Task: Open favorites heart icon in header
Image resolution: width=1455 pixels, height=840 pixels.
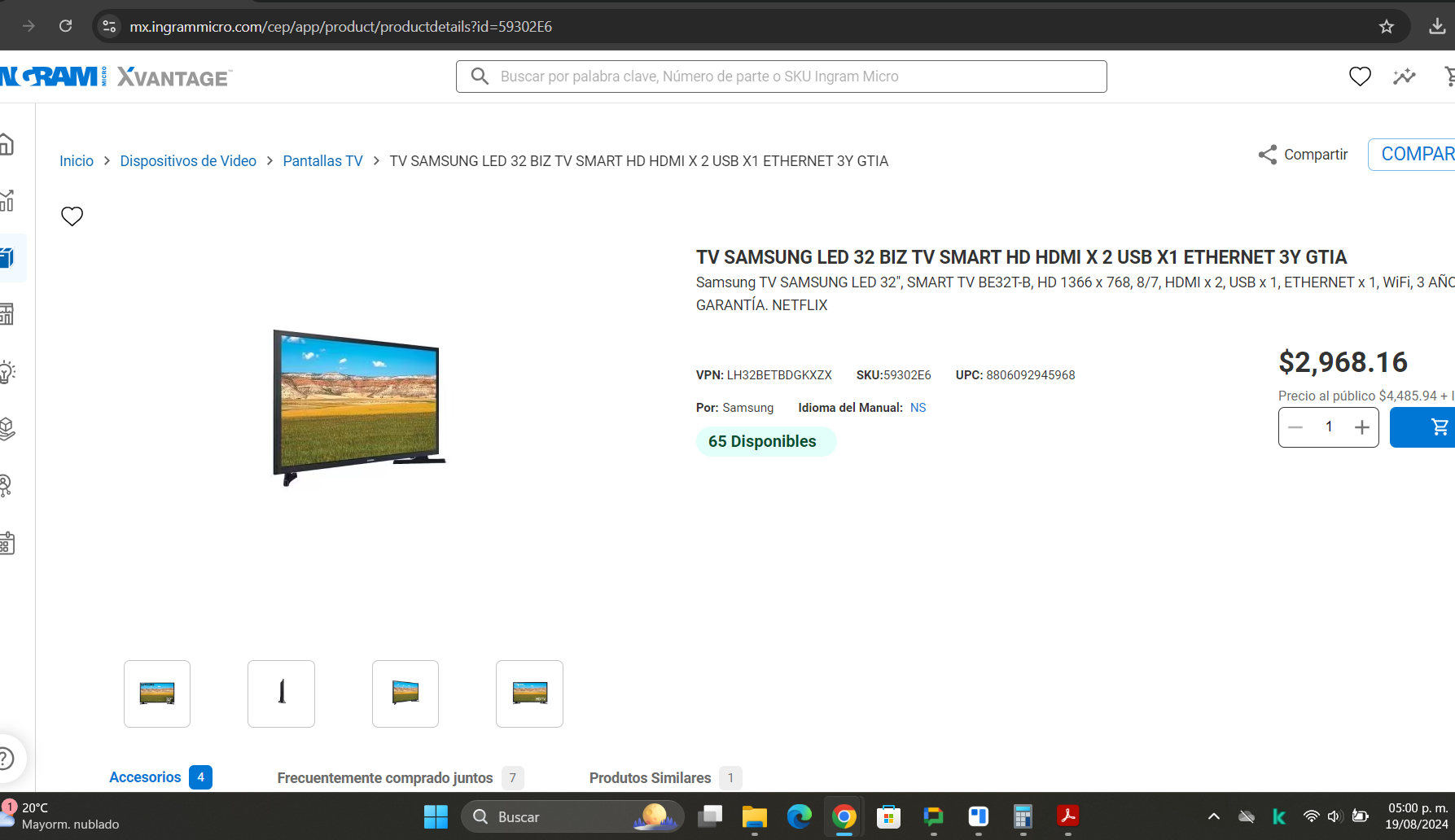Action: point(1360,77)
